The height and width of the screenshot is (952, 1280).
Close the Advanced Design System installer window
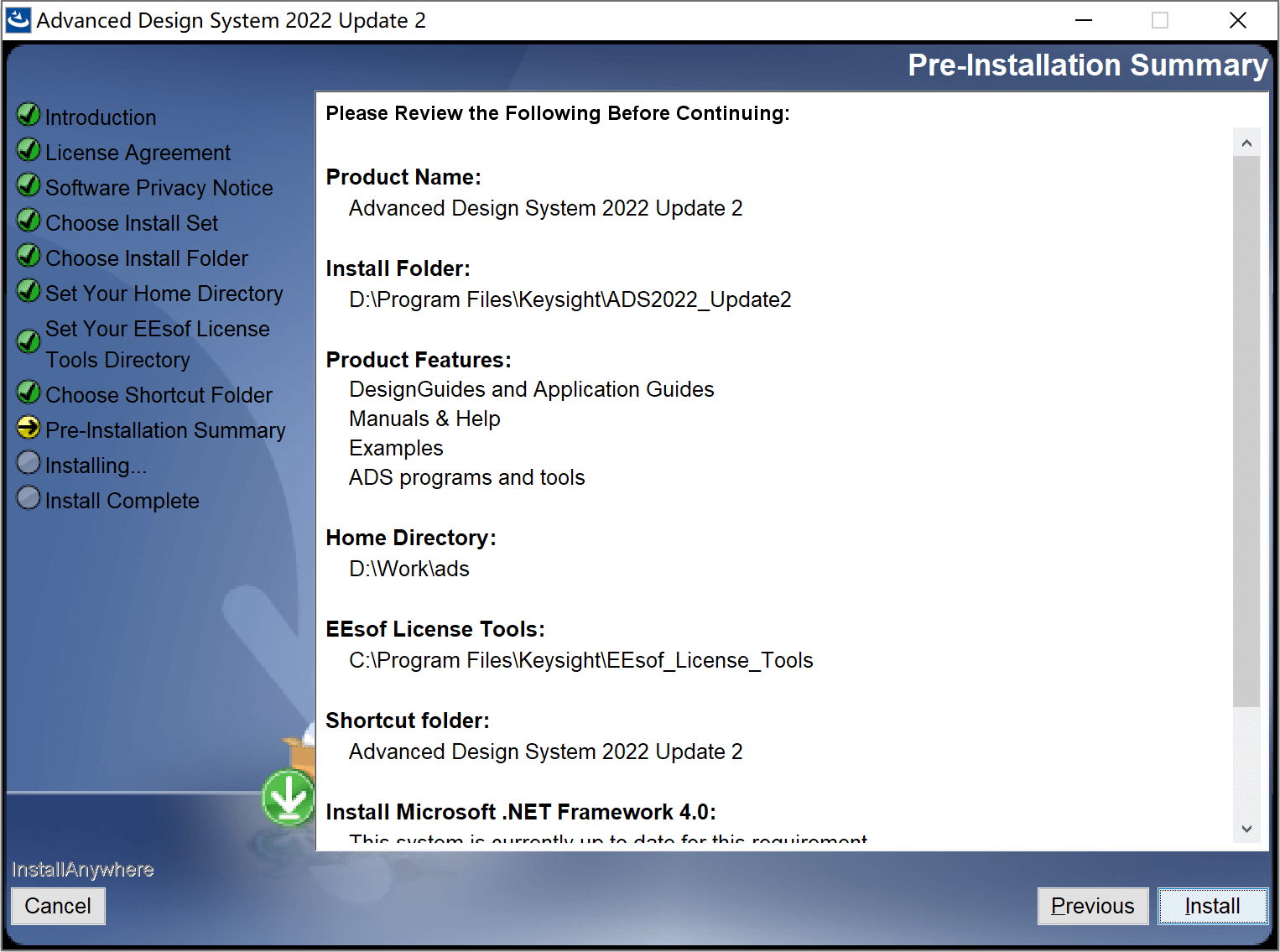[x=1237, y=20]
